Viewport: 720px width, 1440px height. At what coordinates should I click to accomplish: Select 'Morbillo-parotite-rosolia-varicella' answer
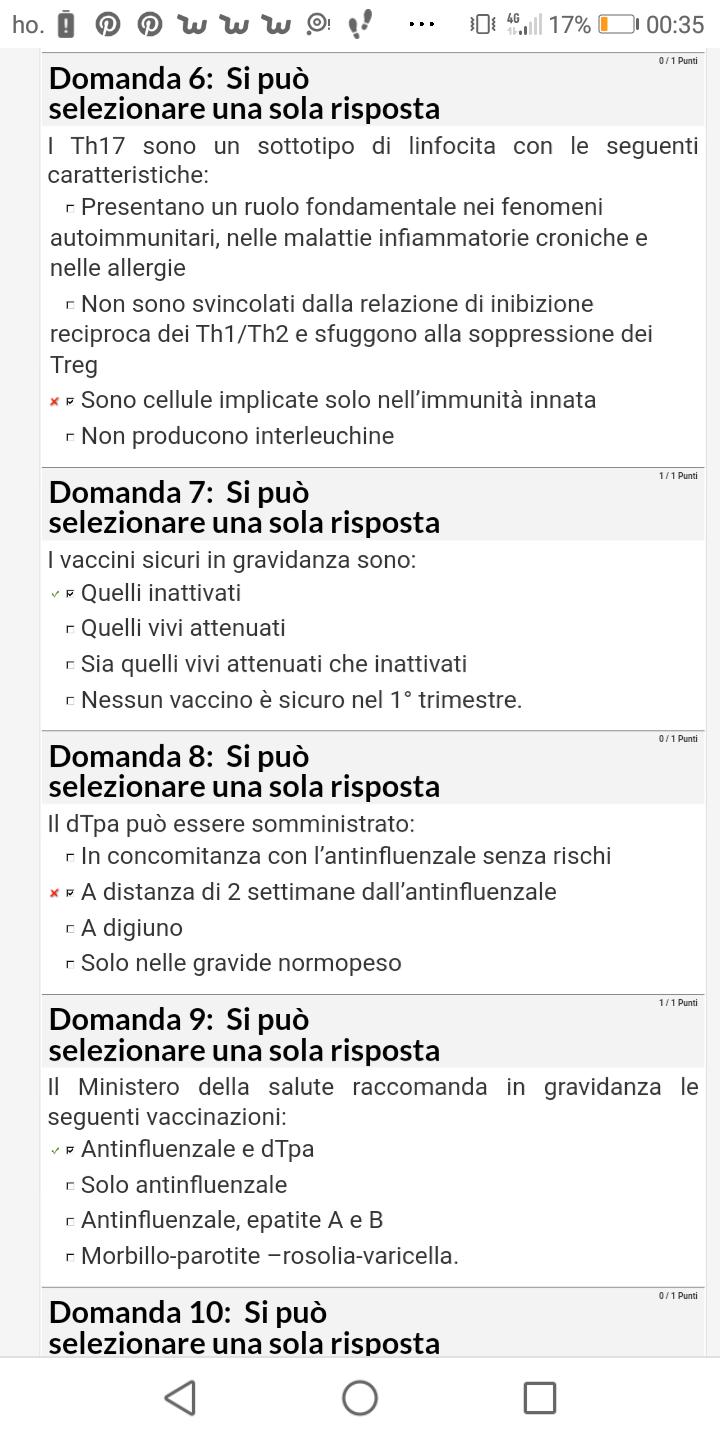click(261, 1256)
